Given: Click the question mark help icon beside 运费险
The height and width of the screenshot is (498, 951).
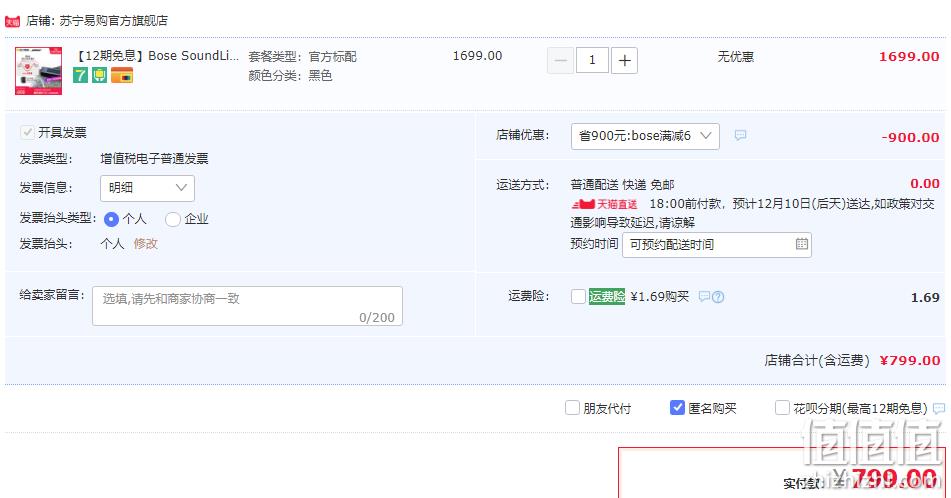Looking at the screenshot, I should tap(718, 297).
